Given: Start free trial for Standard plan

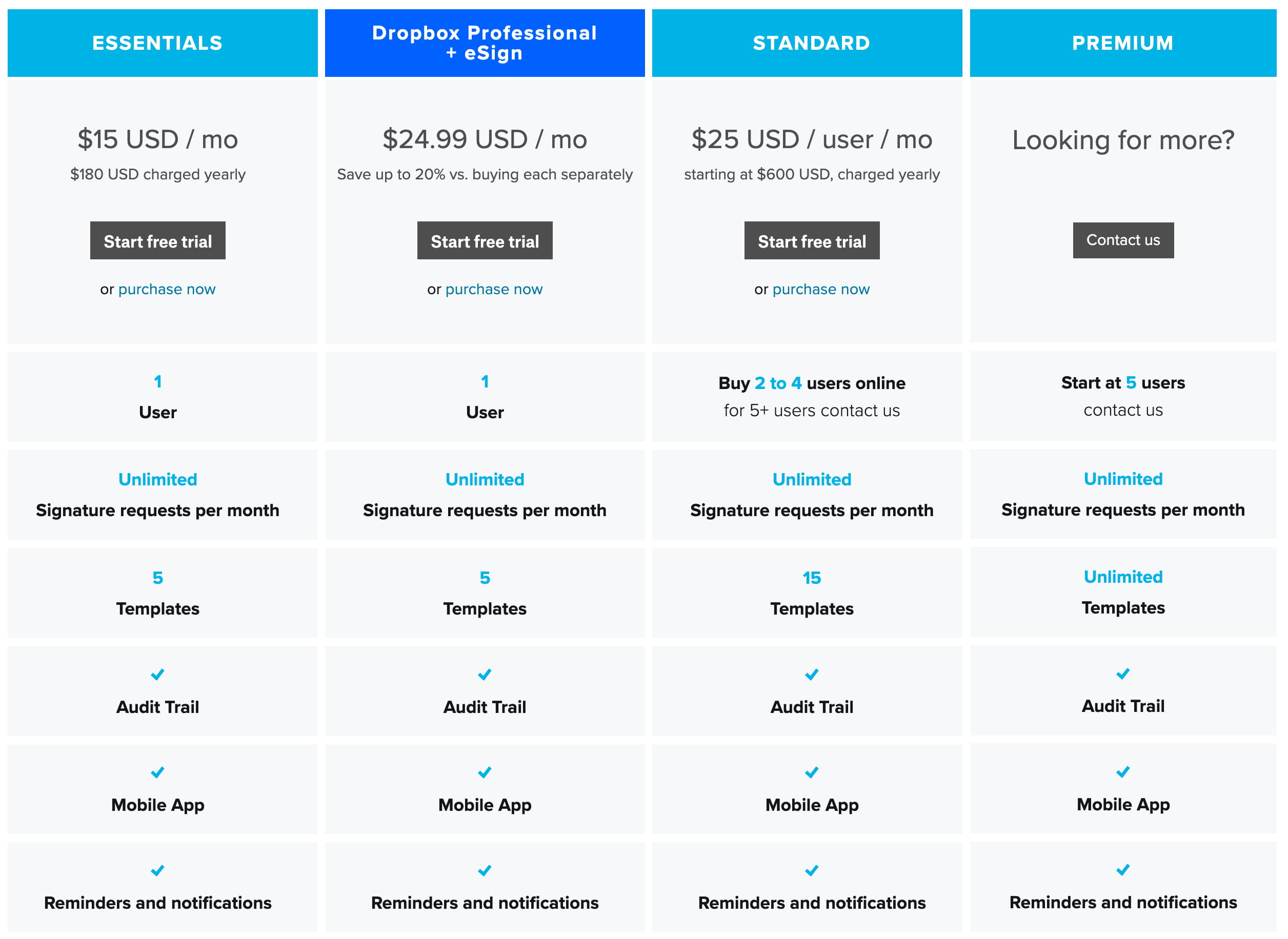Looking at the screenshot, I should click(x=812, y=241).
